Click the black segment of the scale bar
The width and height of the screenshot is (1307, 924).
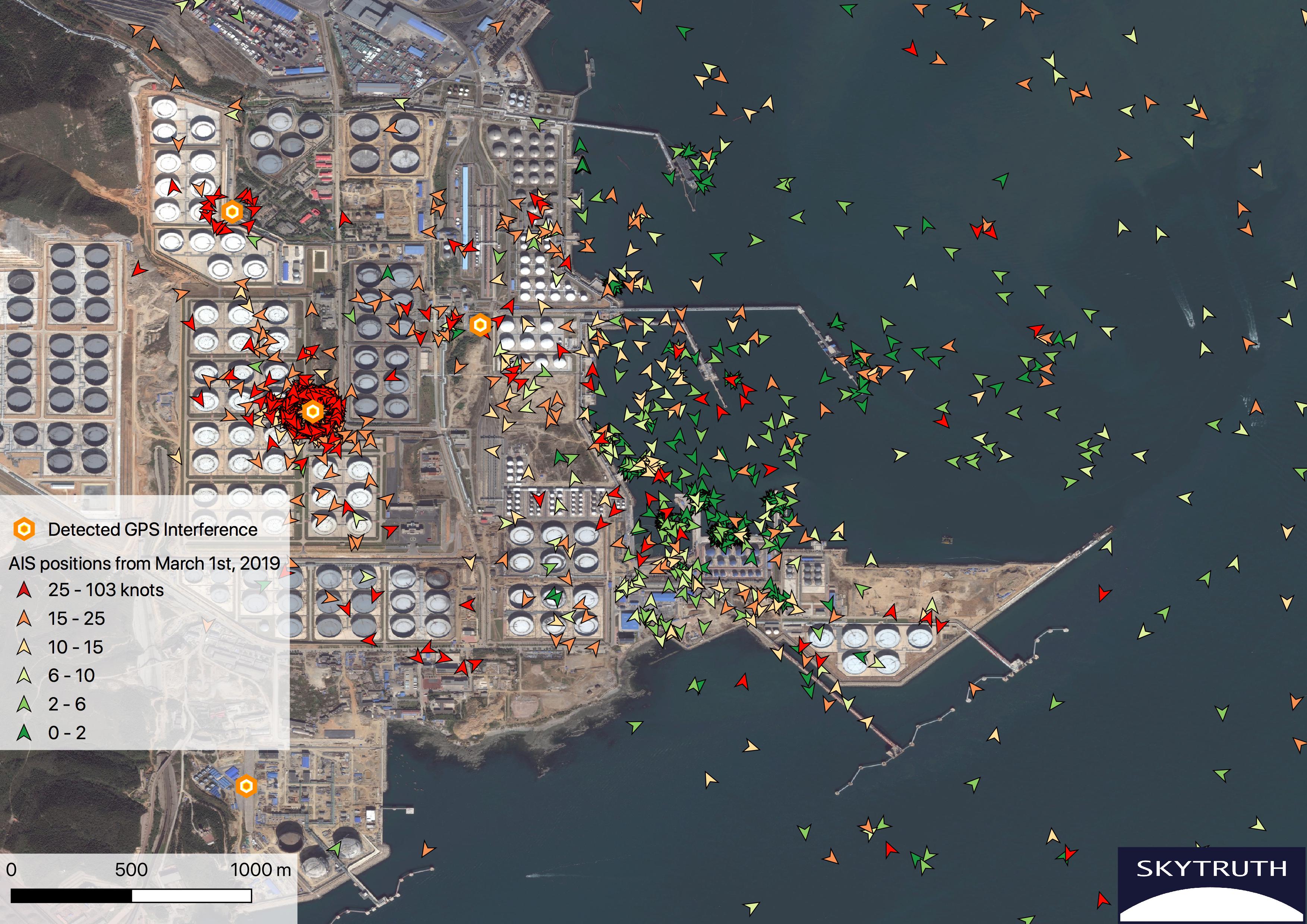71,896
